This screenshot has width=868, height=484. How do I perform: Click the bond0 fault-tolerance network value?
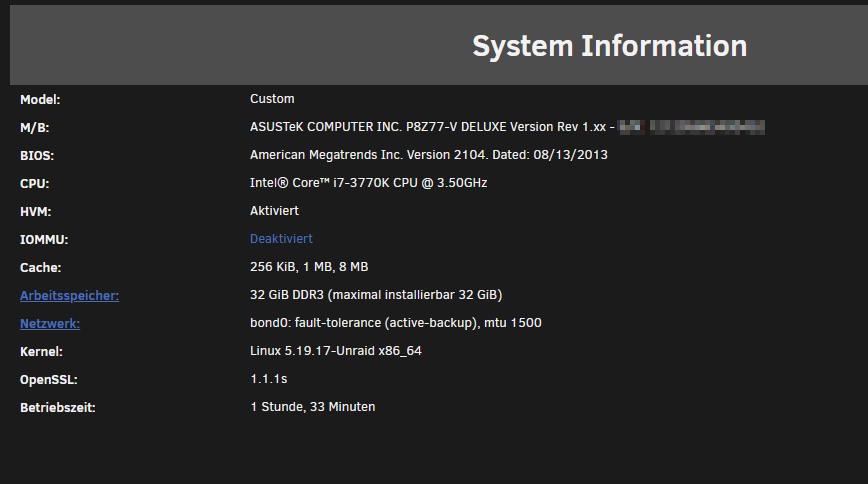395,323
